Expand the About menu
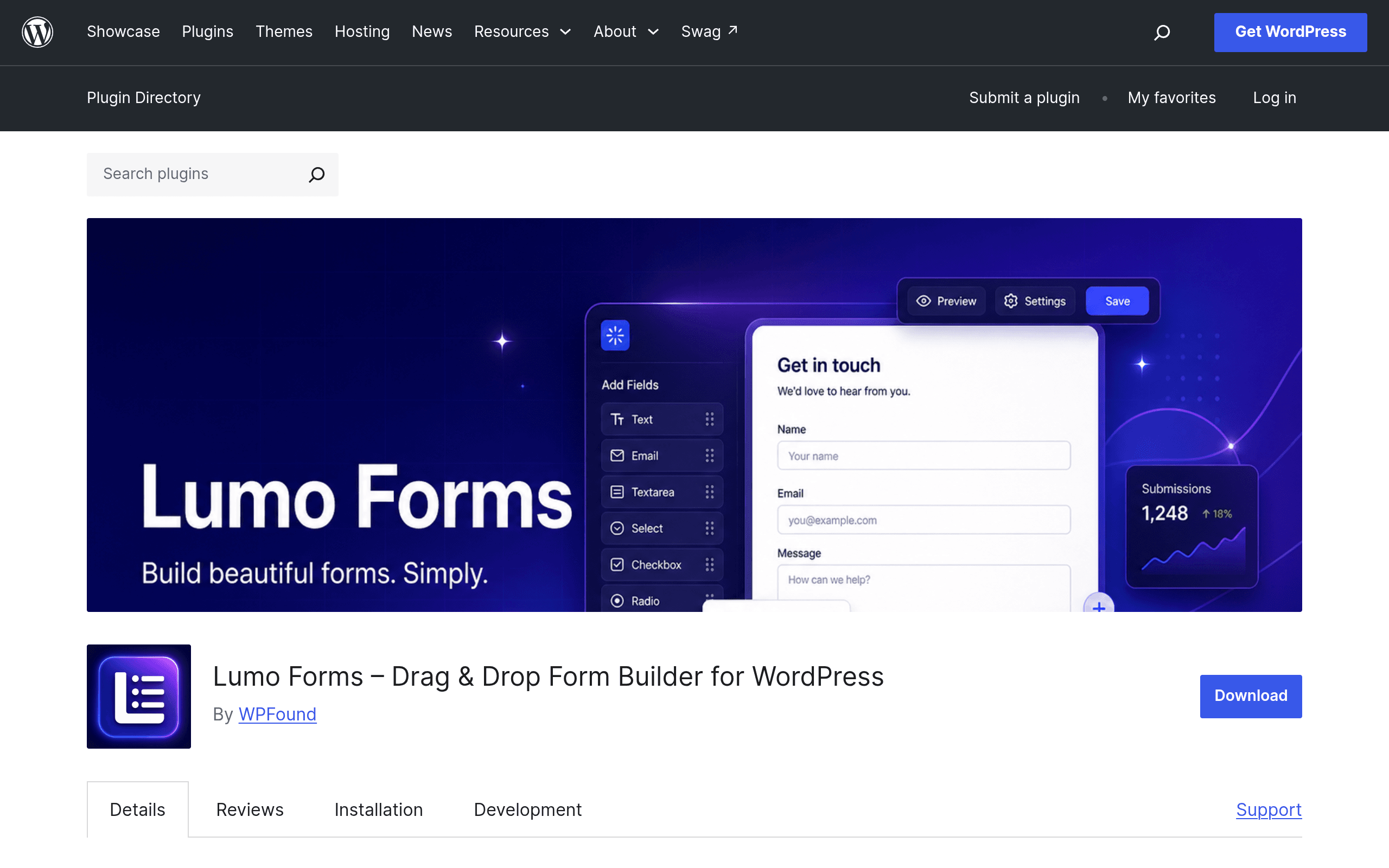This screenshot has width=1389, height=868. (x=626, y=31)
